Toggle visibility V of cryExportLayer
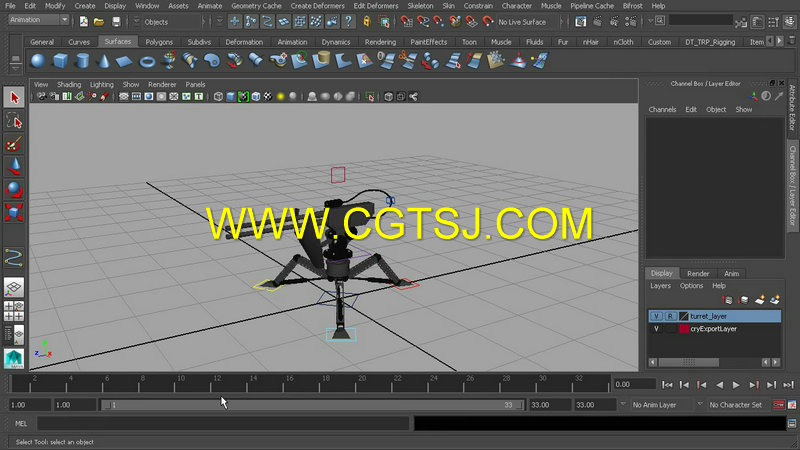This screenshot has width=800, height=450. tap(656, 329)
